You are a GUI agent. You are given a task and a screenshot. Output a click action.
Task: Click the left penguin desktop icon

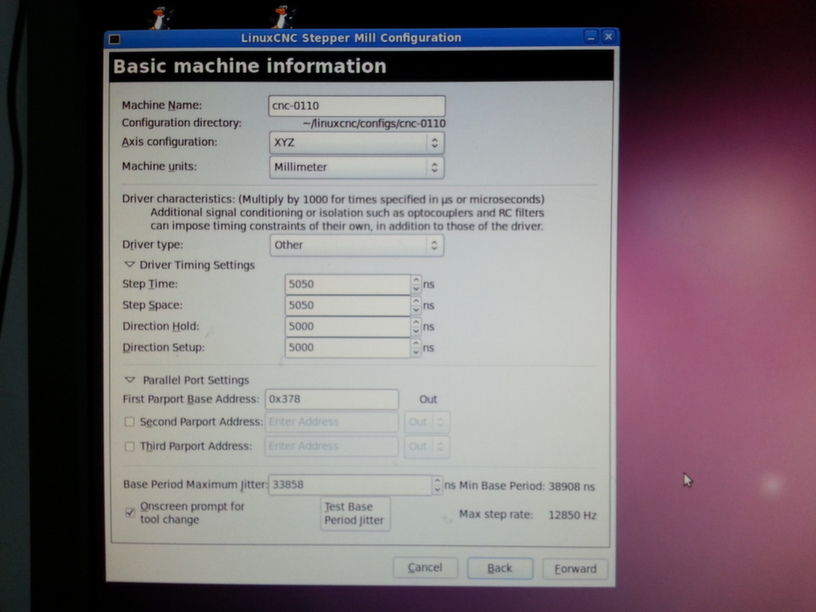(x=160, y=18)
